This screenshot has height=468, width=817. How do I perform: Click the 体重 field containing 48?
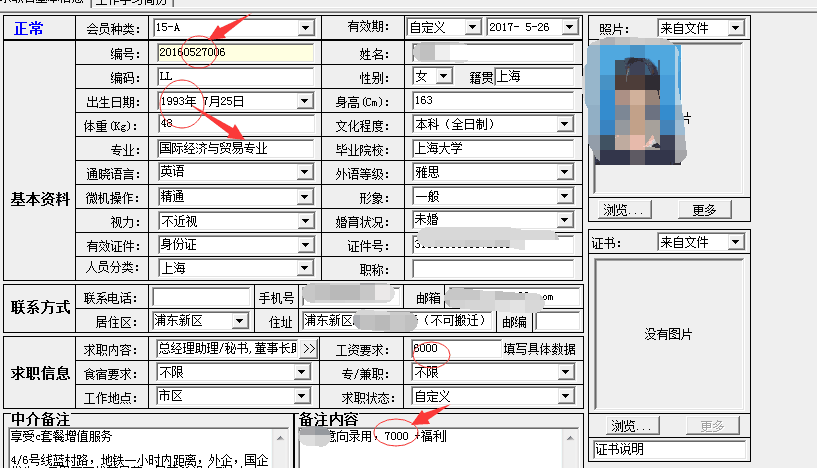click(236, 124)
